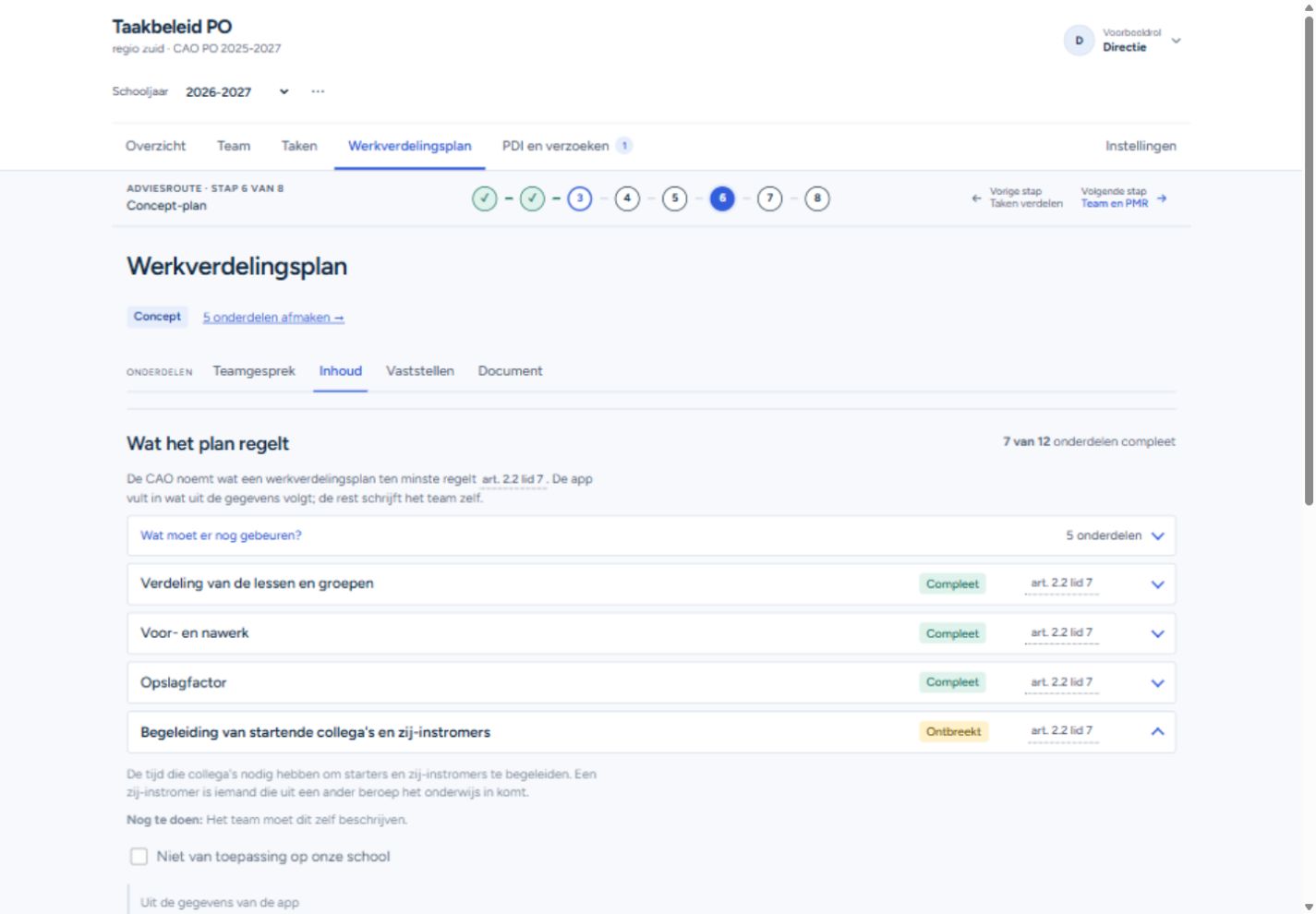Click the 'Voor- en nawerk' row title
This screenshot has height=914, width=1316.
click(194, 633)
